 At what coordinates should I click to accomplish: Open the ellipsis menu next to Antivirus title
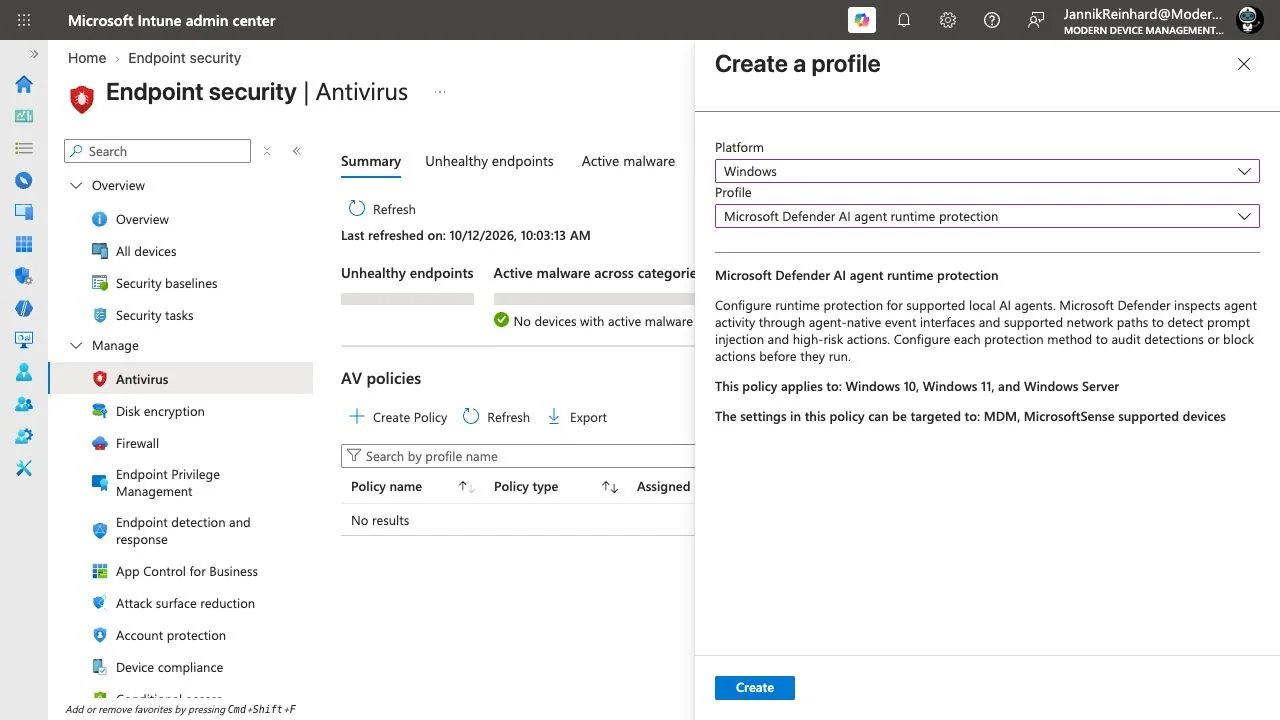(439, 92)
